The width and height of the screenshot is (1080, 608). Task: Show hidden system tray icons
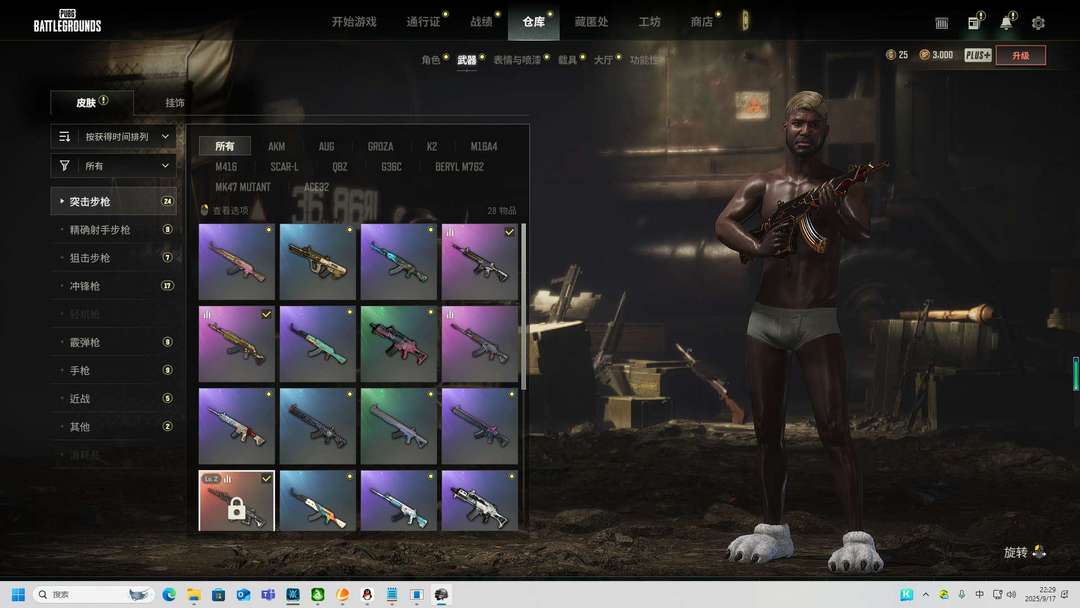(926, 594)
